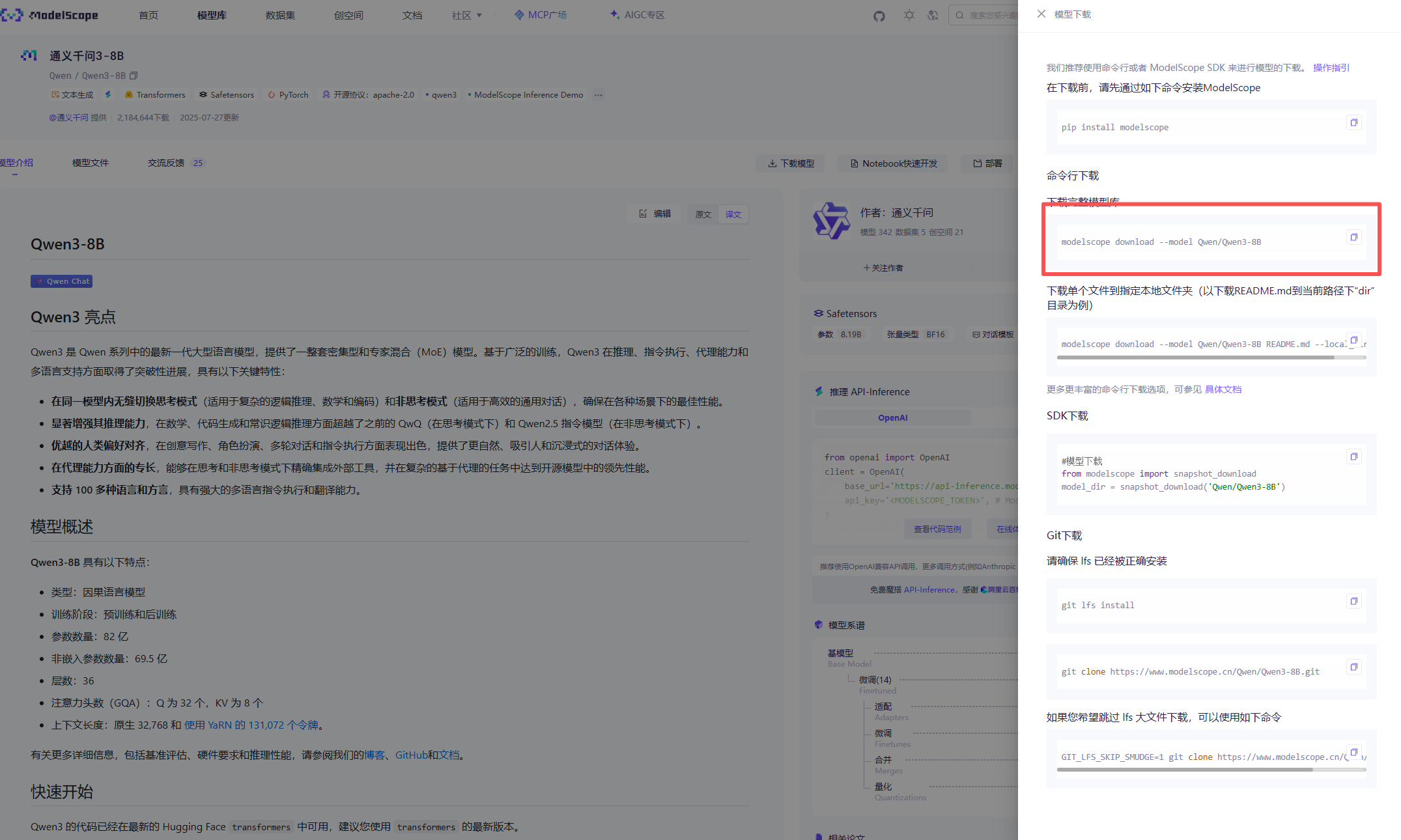Click the horizontal scrollbar under README.md command
This screenshot has width=1401, height=840.
coord(1195,357)
